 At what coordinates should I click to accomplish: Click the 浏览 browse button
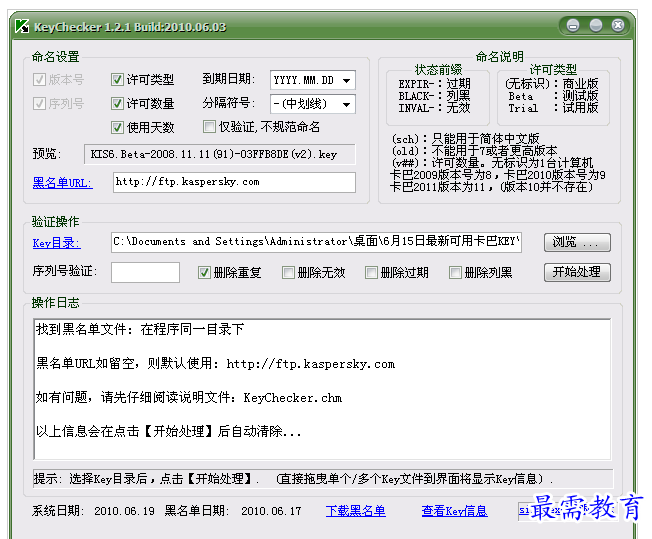(x=577, y=242)
